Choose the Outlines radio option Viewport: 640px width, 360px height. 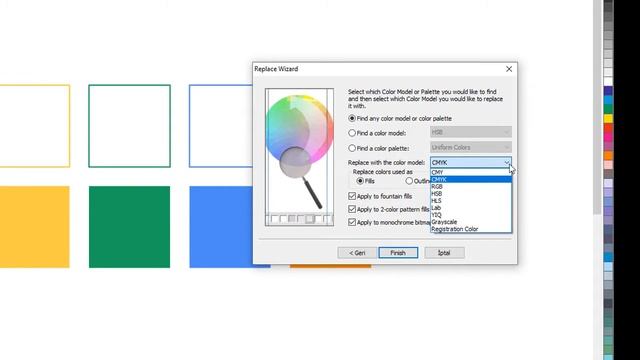coord(409,181)
